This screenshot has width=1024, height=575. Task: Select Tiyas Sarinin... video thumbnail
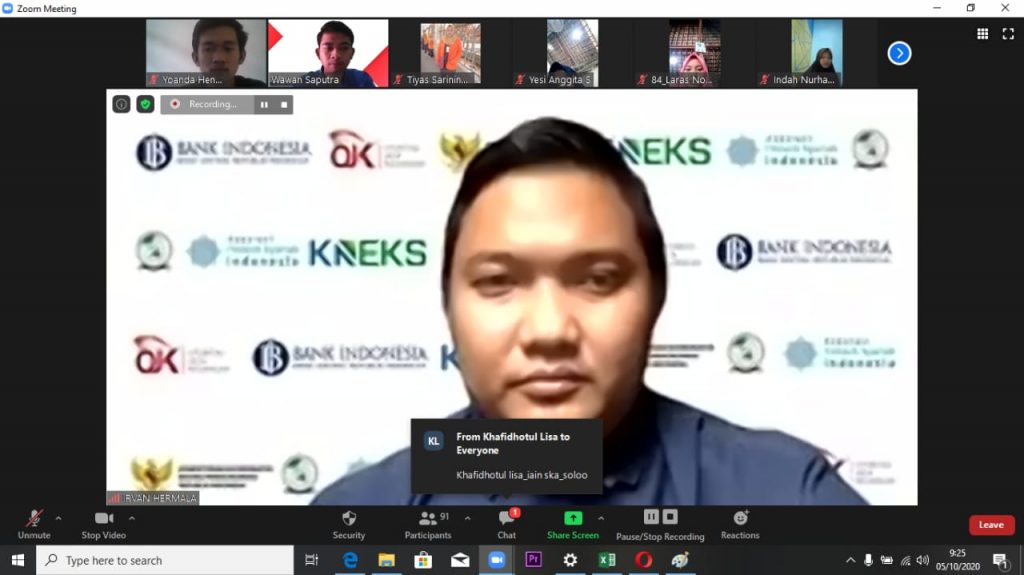pos(450,53)
